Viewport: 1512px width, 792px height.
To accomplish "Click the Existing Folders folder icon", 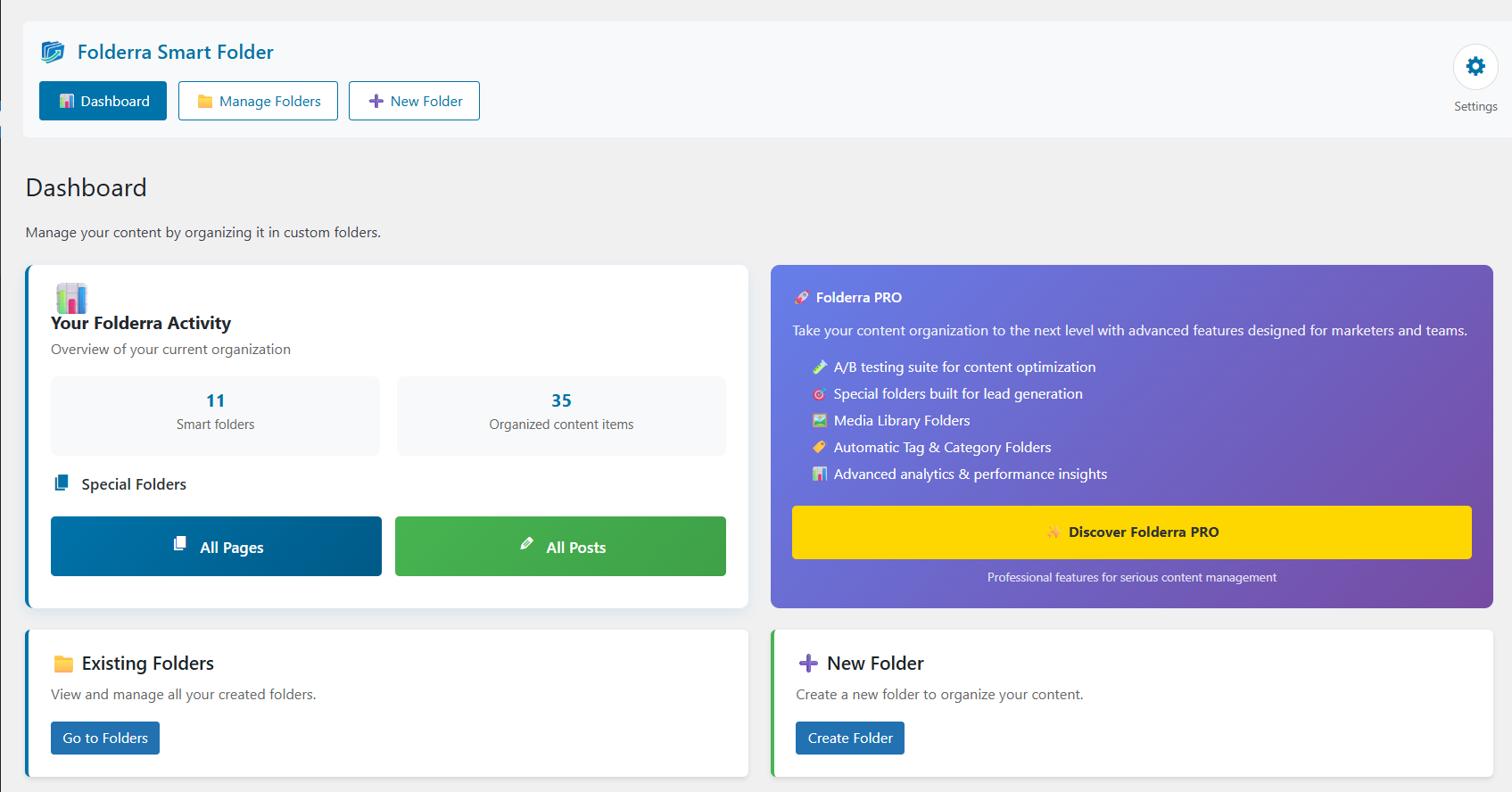I will 63,664.
